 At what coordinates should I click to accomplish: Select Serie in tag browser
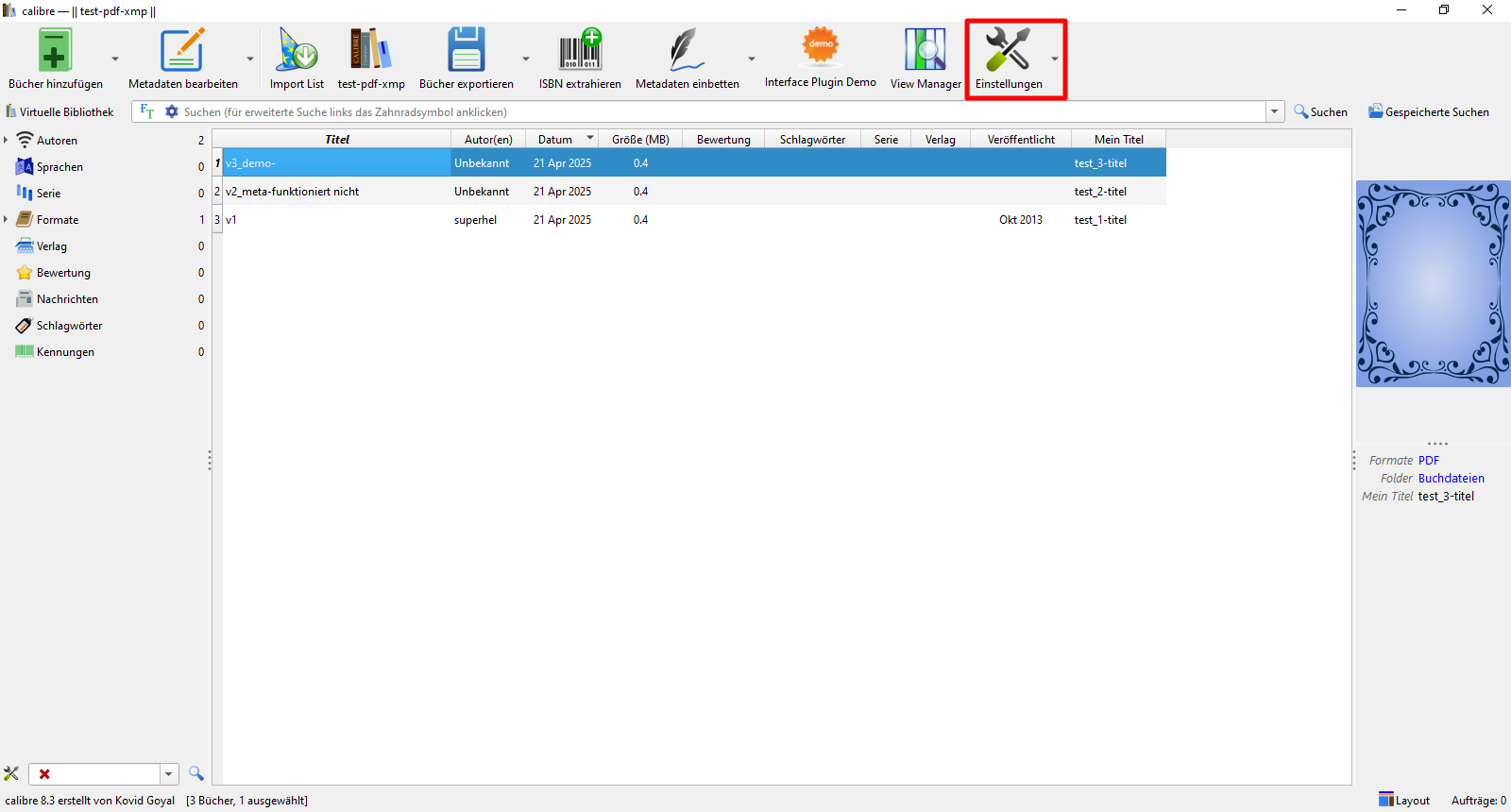point(48,194)
